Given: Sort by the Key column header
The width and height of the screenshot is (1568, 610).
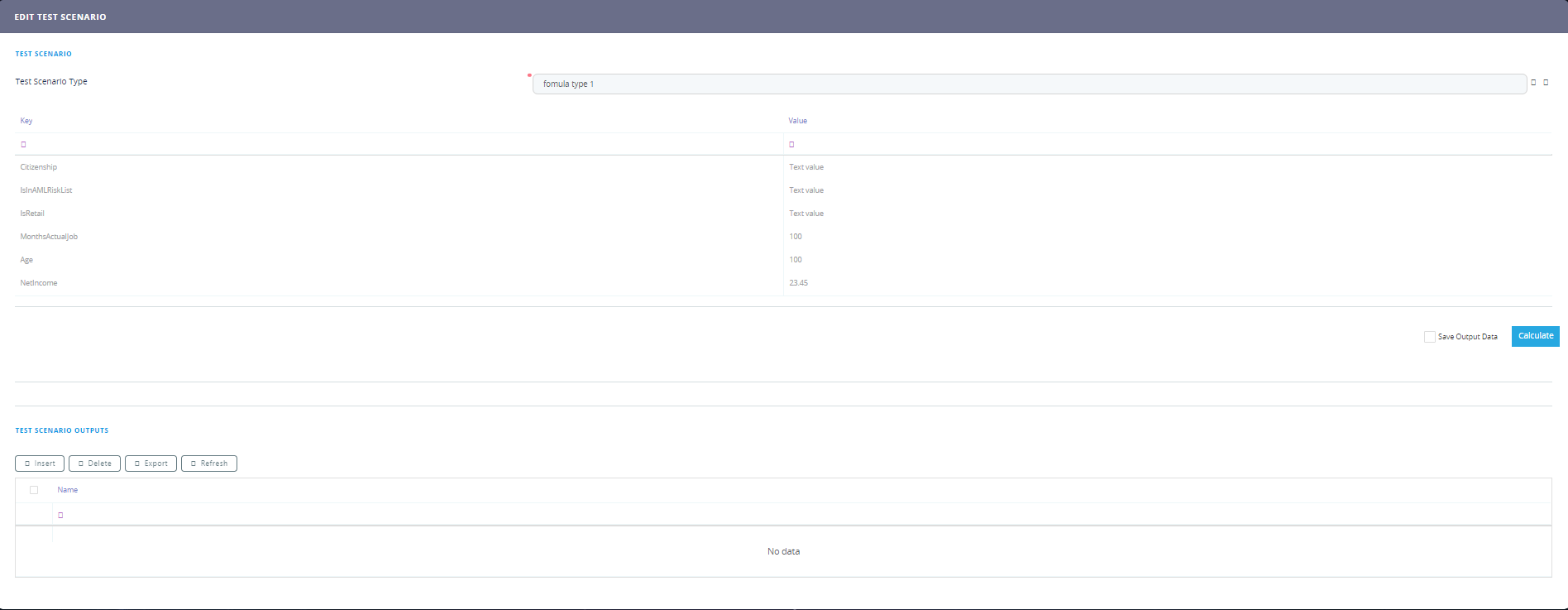Looking at the screenshot, I should (x=26, y=121).
